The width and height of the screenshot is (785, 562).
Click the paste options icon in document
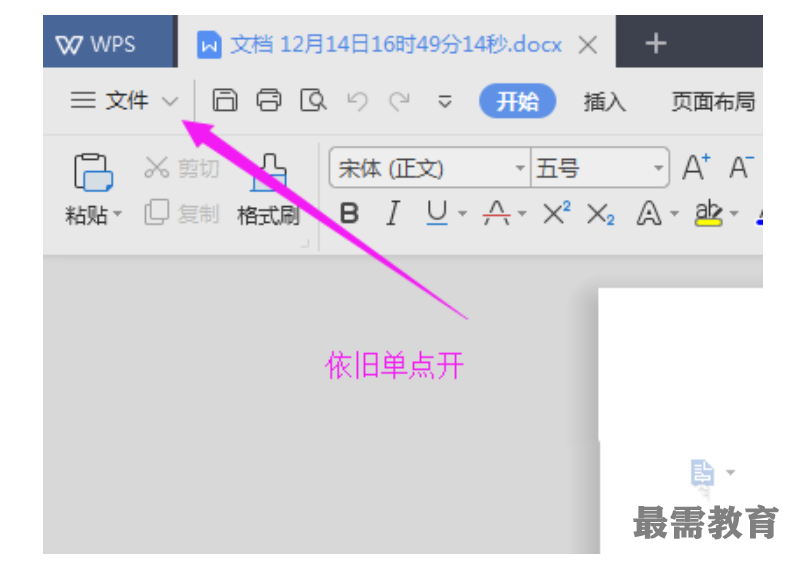click(x=702, y=472)
